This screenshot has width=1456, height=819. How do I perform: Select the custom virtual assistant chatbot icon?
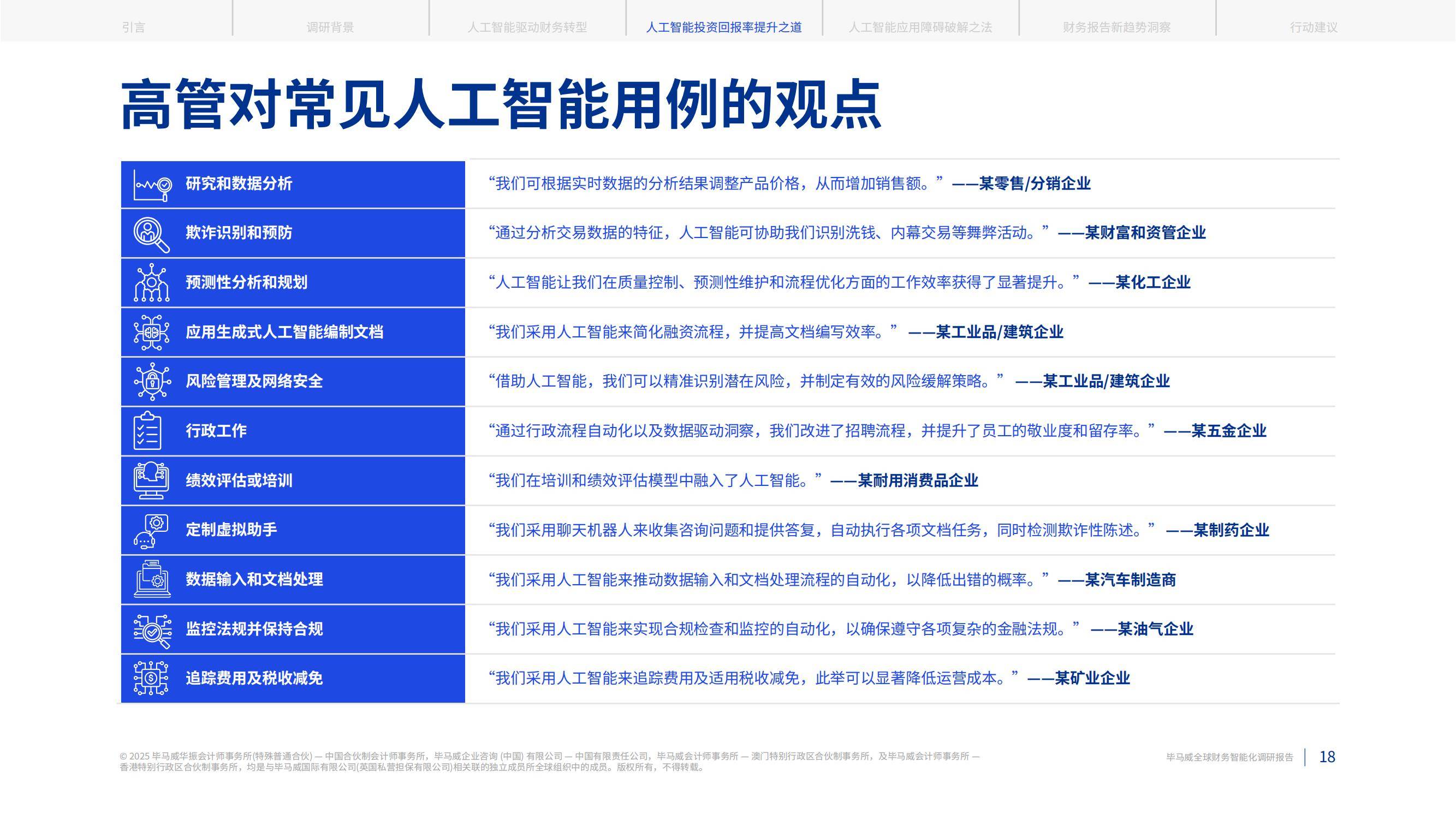click(x=151, y=530)
